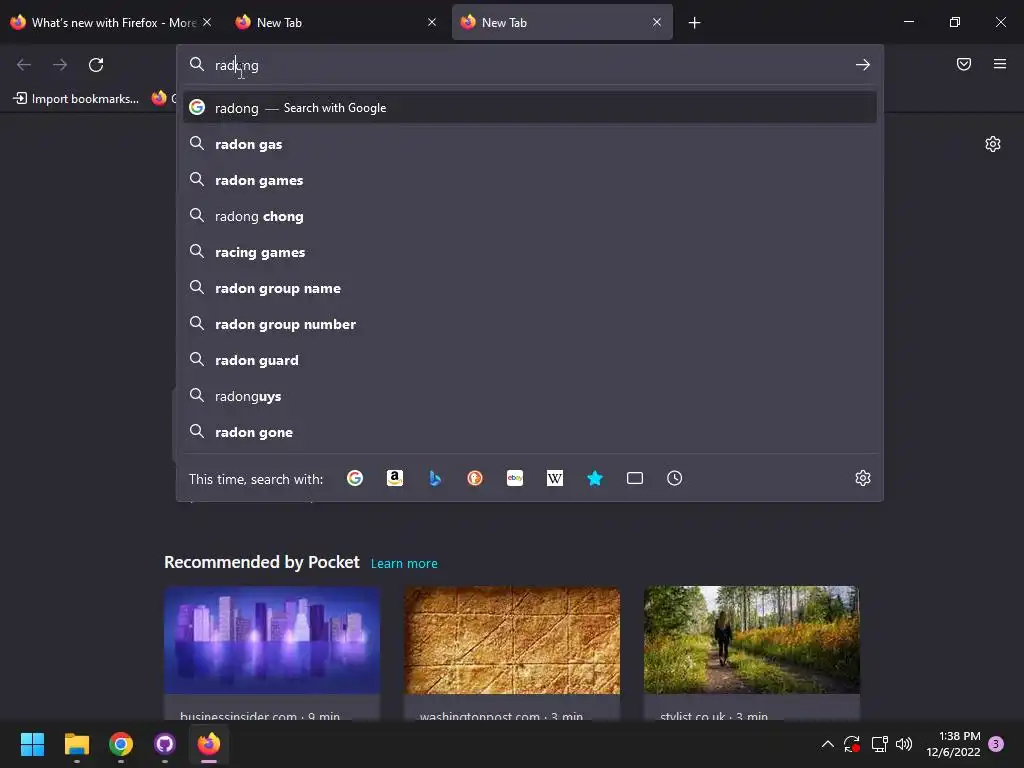Open the businessinsider.com city skyline story
Image resolution: width=1024 pixels, height=768 pixels.
[272, 653]
